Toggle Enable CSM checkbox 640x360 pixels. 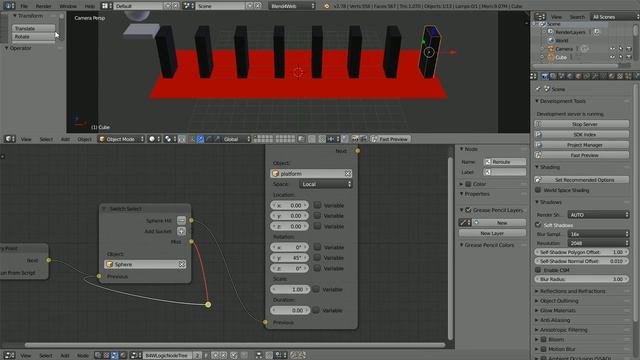coord(538,270)
